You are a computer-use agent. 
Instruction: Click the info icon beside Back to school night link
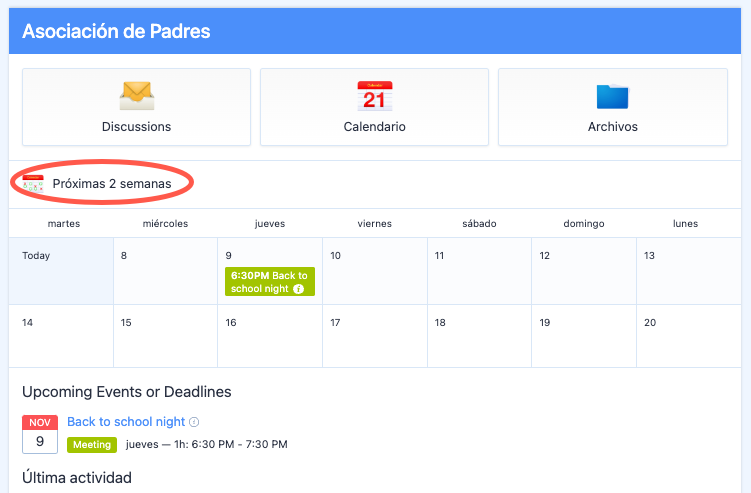(x=194, y=423)
